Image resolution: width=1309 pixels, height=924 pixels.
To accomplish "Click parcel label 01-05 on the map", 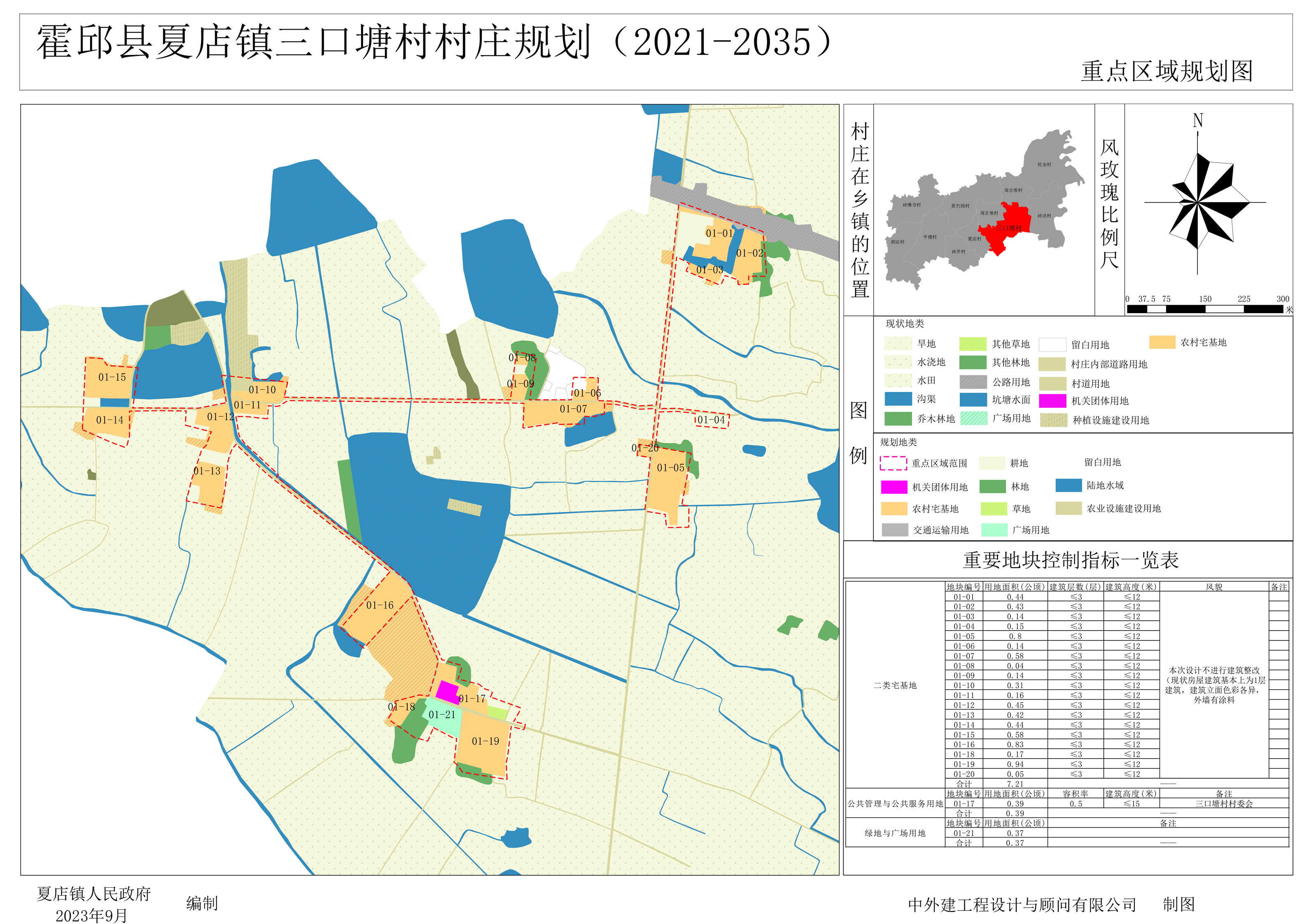I will [x=670, y=468].
